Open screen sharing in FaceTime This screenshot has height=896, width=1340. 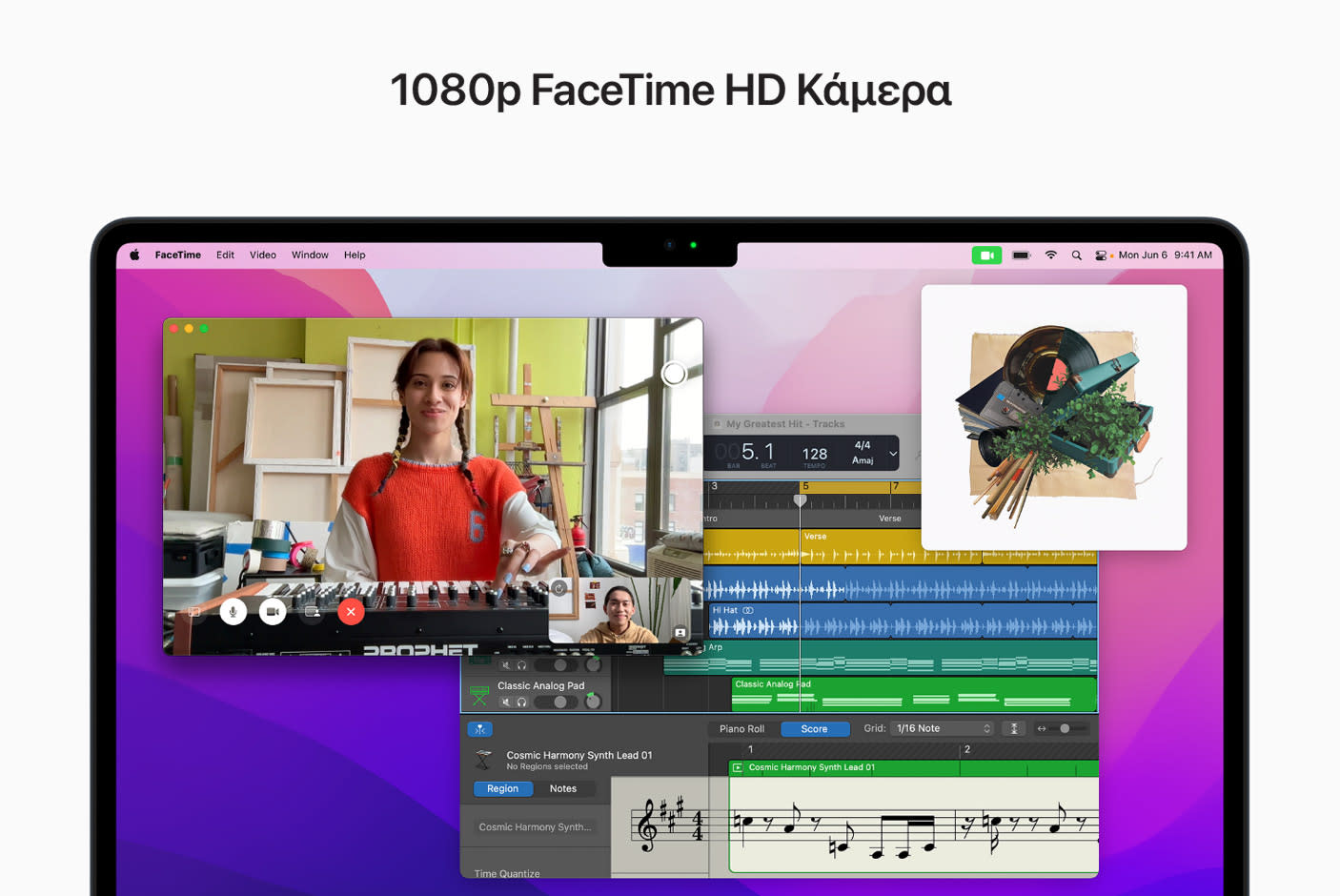point(312,611)
